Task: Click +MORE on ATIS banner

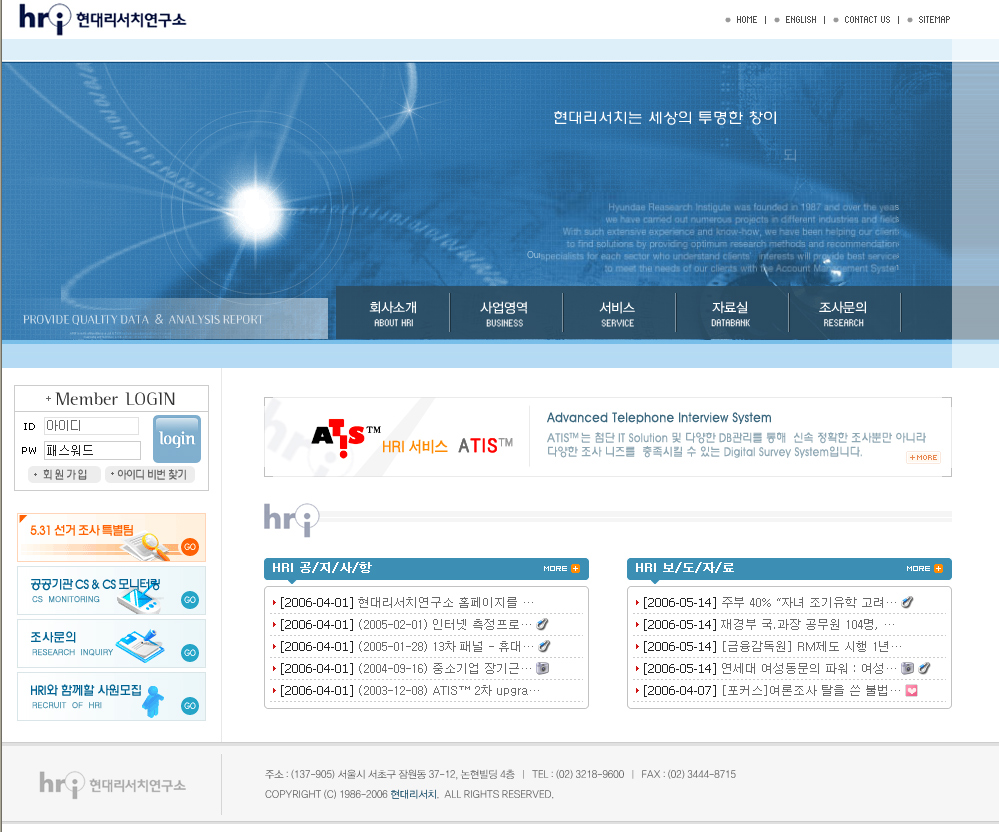Action: pyautogui.click(x=923, y=457)
